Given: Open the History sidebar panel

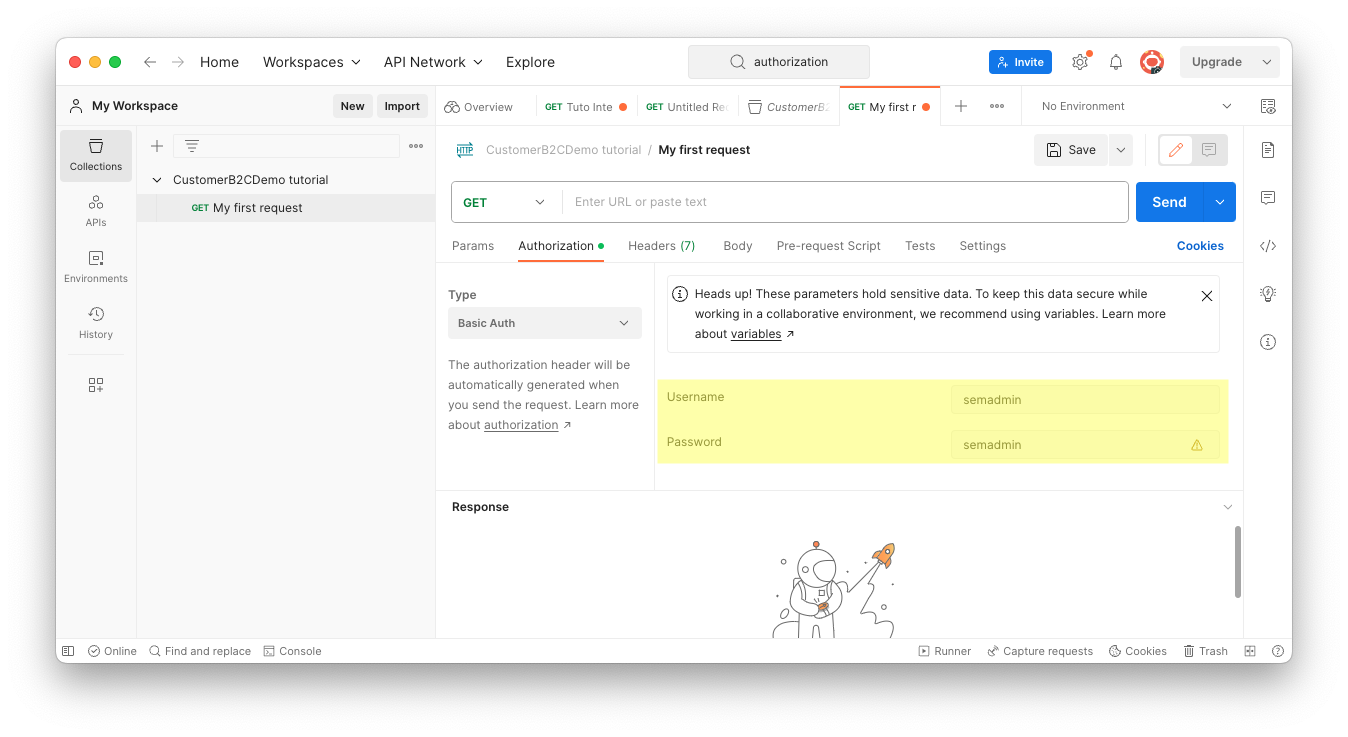Looking at the screenshot, I should [x=96, y=323].
